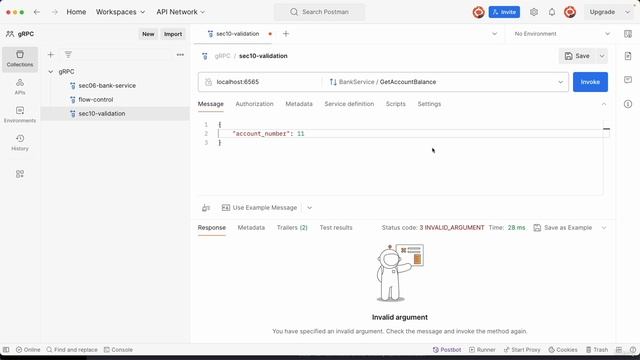
Task: Open the Save options dropdown arrow
Action: tap(602, 56)
